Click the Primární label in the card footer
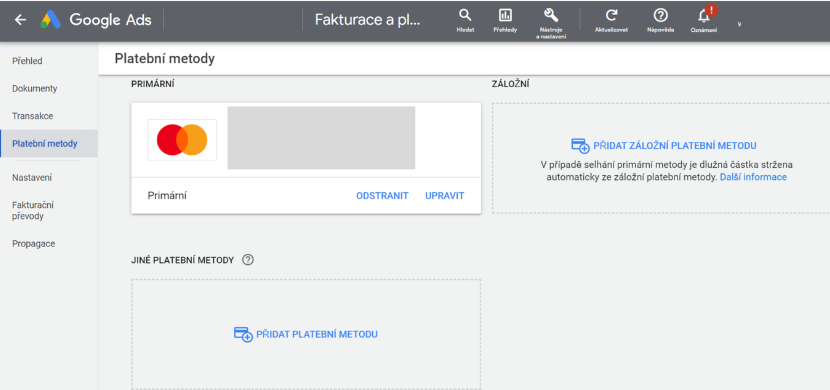The width and height of the screenshot is (830, 390). pyautogui.click(x=167, y=196)
